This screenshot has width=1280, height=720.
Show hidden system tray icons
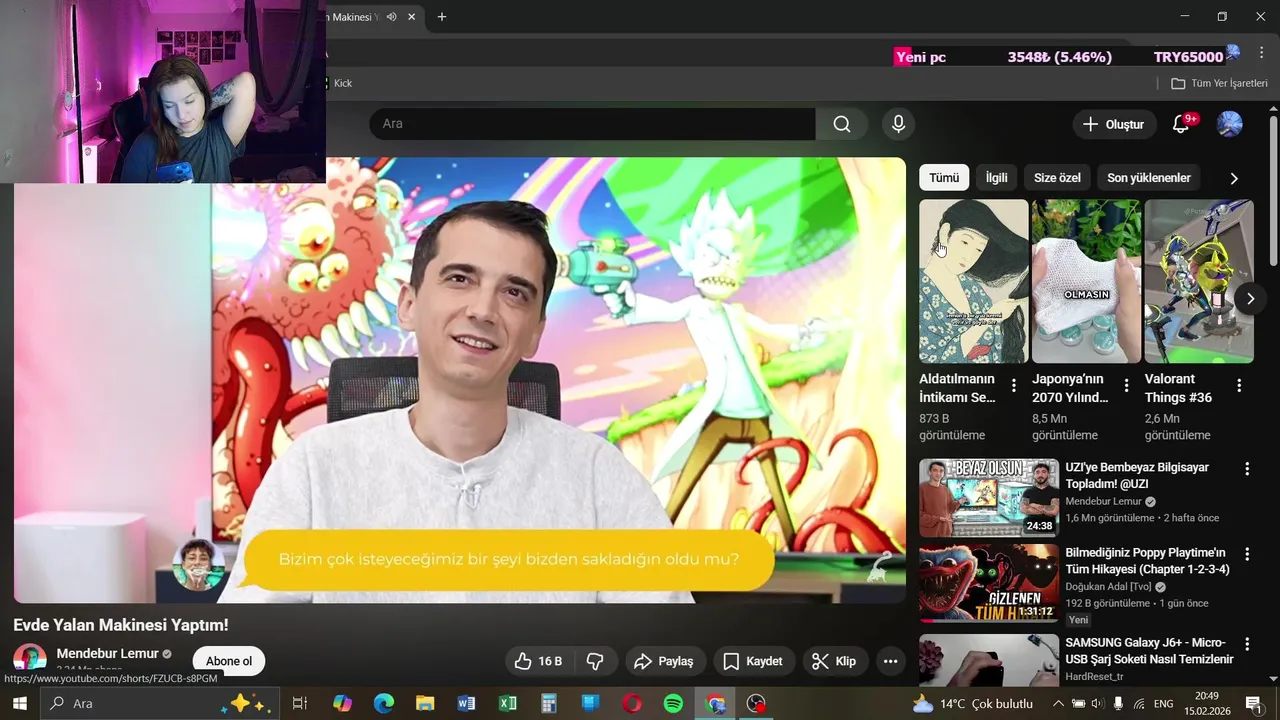[x=1057, y=703]
